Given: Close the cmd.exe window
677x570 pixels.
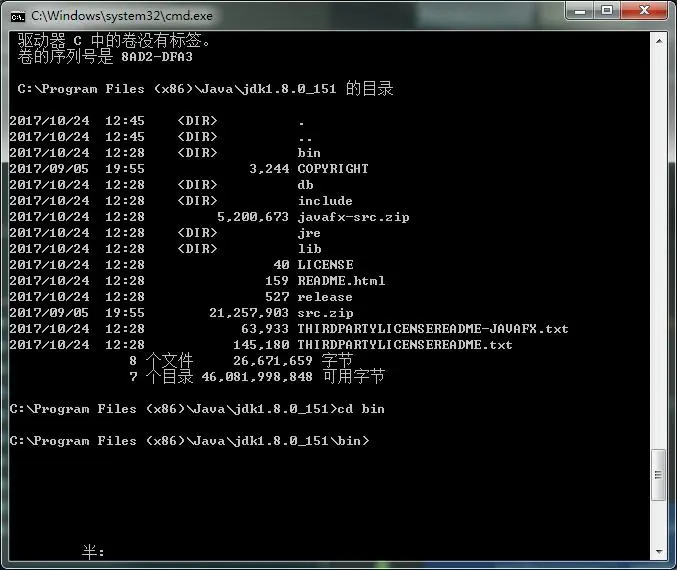Looking at the screenshot, I should [644, 11].
